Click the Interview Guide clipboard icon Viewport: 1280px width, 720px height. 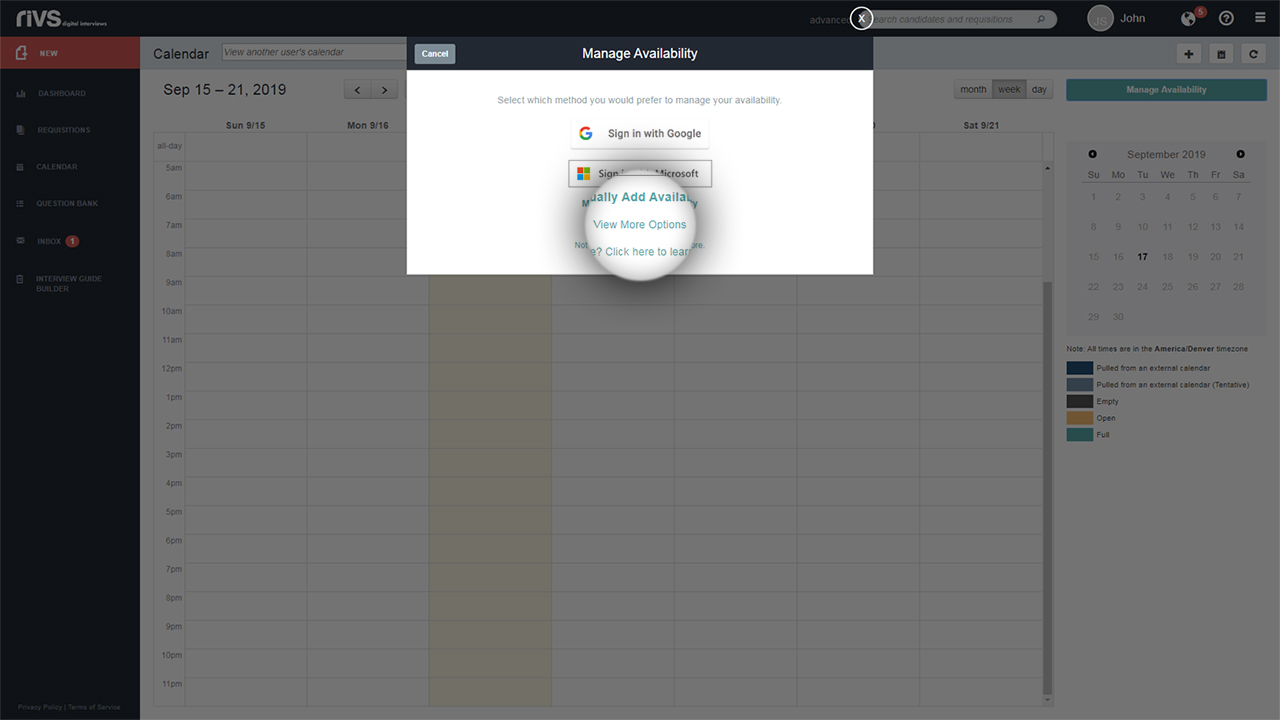[x=21, y=279]
